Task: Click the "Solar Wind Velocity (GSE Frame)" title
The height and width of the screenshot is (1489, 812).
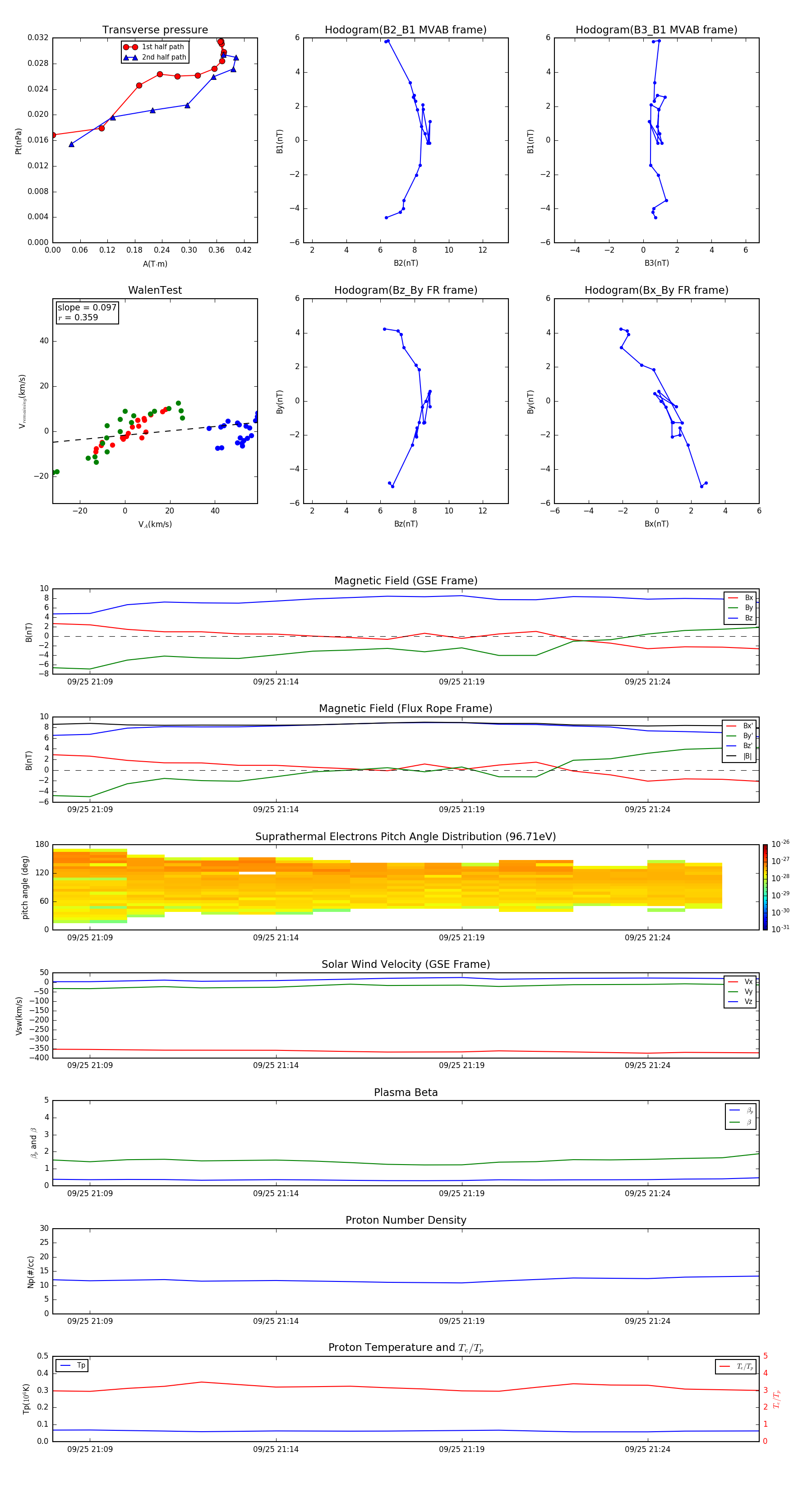Action: click(x=406, y=965)
